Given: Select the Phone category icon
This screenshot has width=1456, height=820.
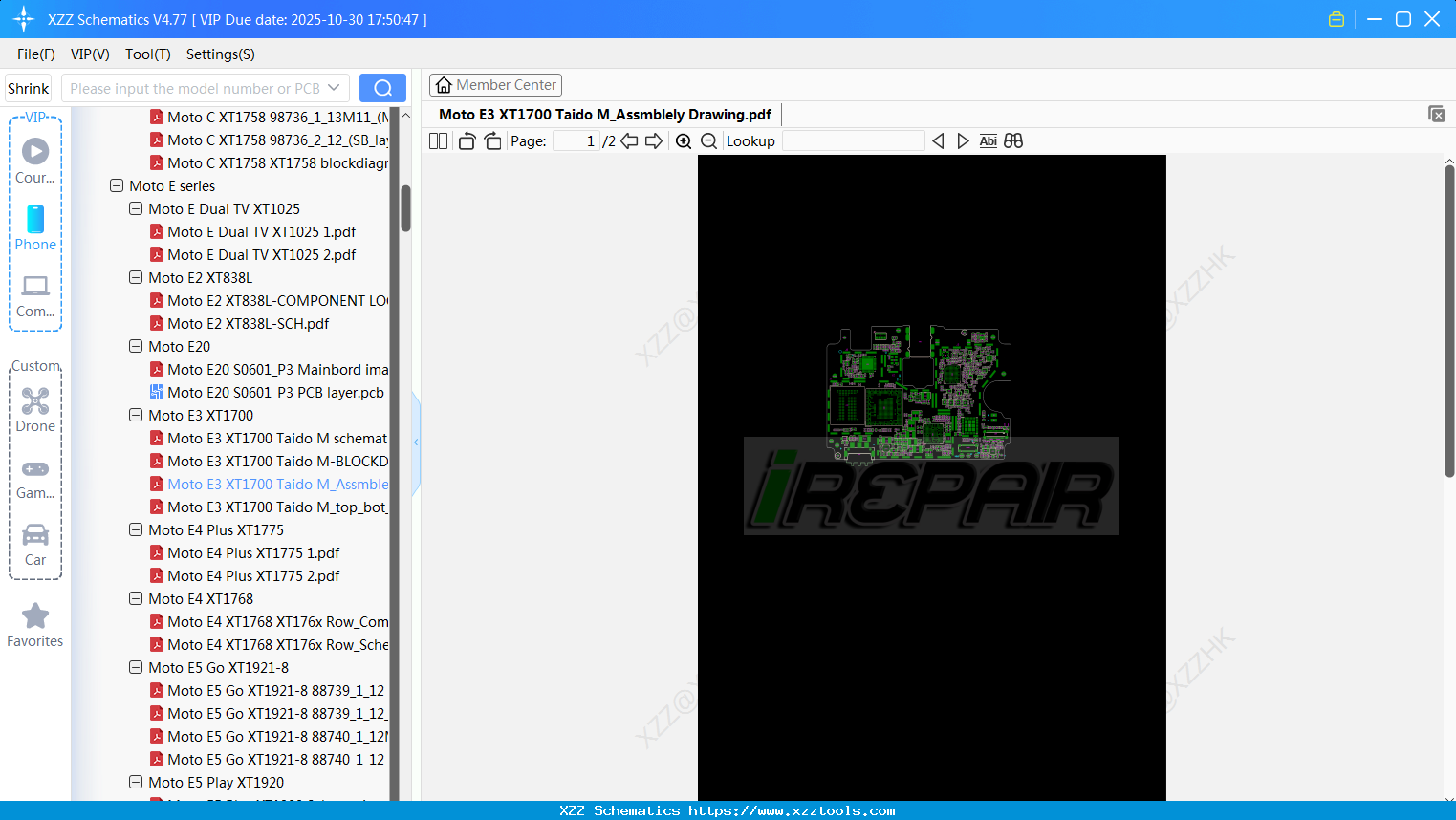Looking at the screenshot, I should coord(35,227).
